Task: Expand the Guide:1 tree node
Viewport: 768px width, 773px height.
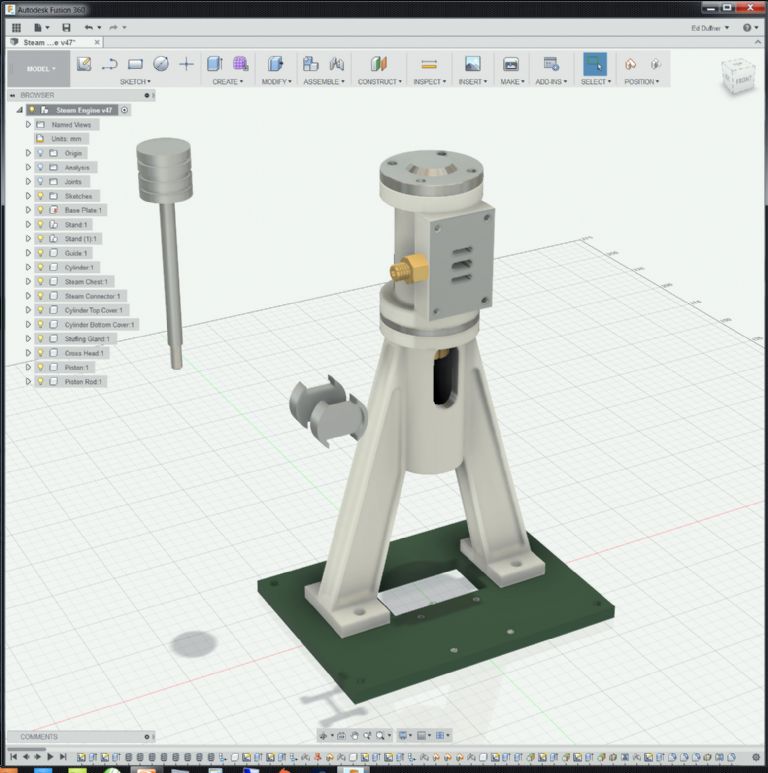Action: pos(28,253)
